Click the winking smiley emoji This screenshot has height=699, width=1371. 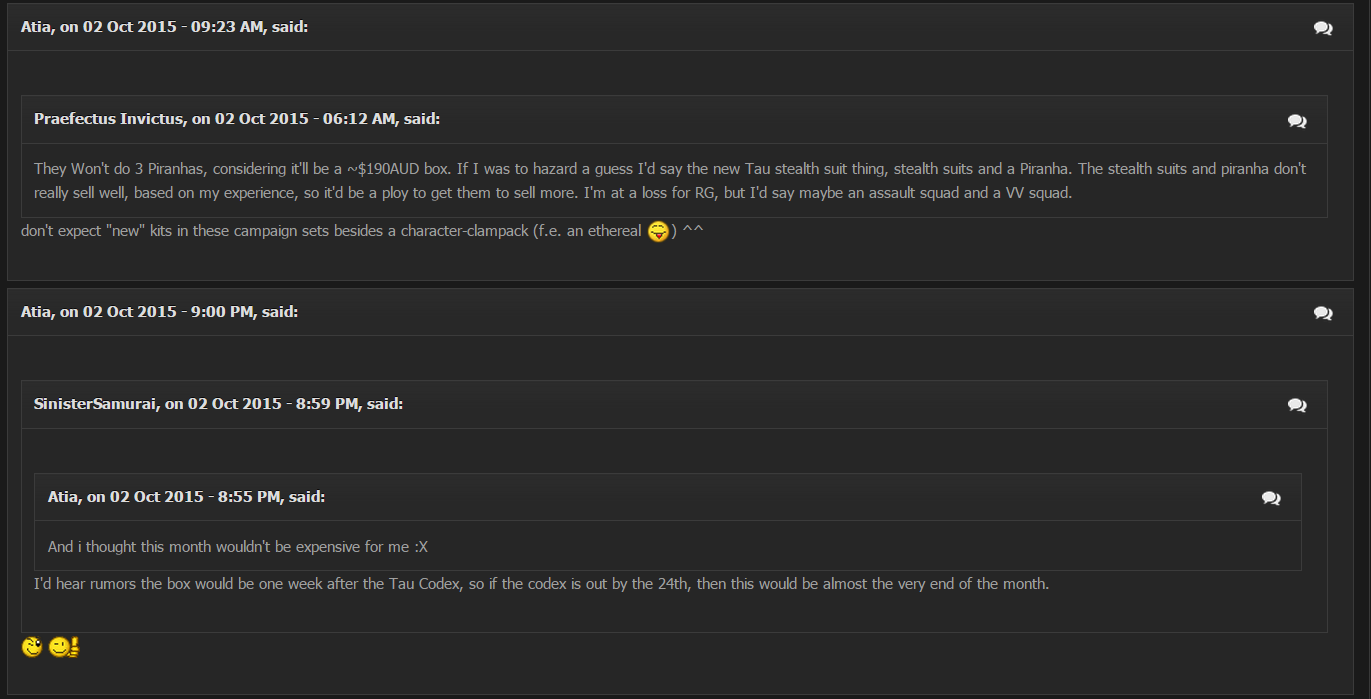pos(32,648)
